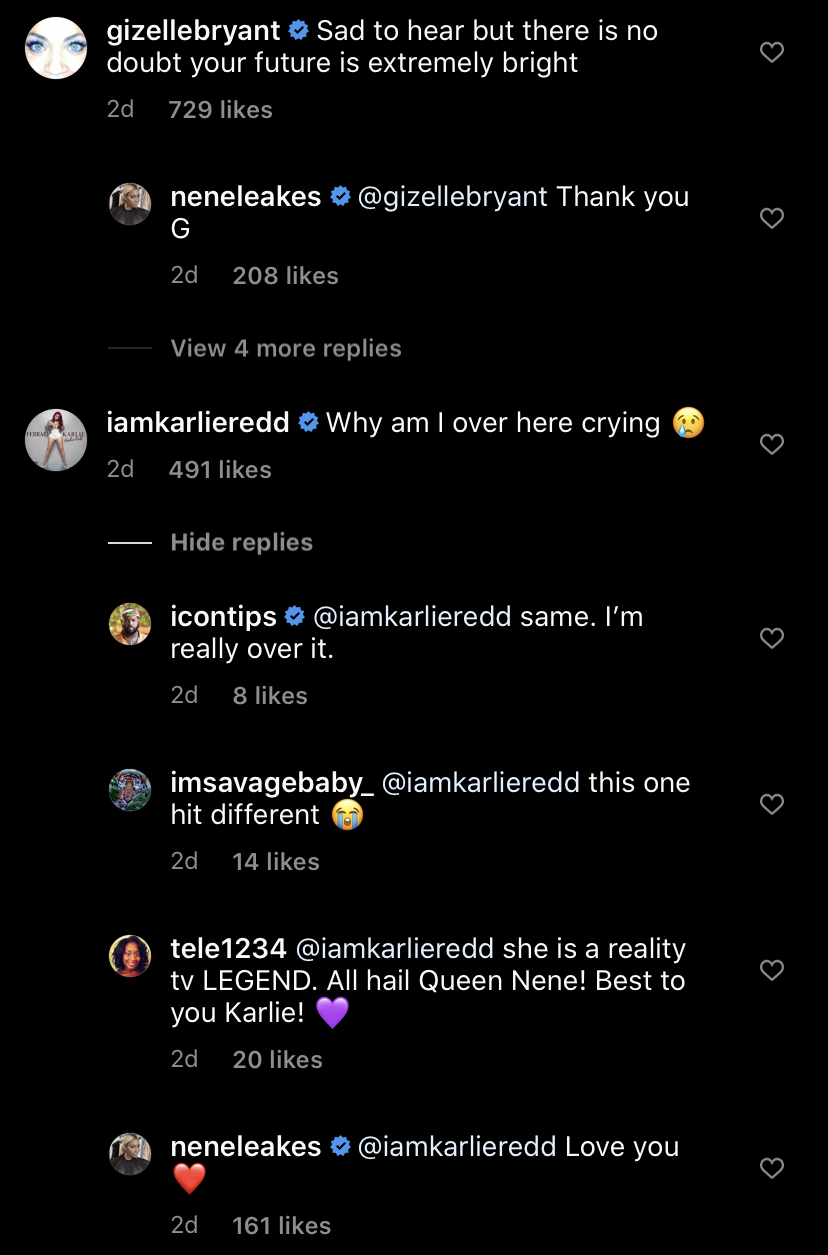Tap heart on iamkarlieredd's crying comment
The height and width of the screenshot is (1255, 828).
click(772, 444)
